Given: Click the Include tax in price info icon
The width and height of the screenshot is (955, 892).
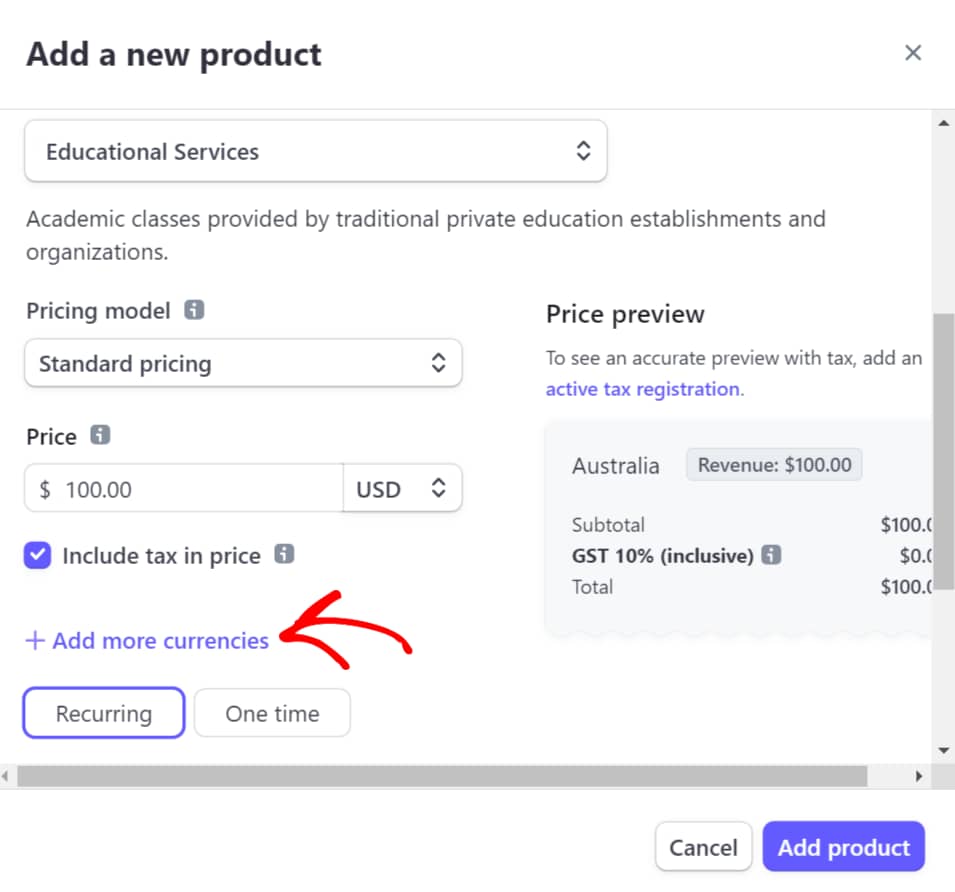Looking at the screenshot, I should 284,554.
